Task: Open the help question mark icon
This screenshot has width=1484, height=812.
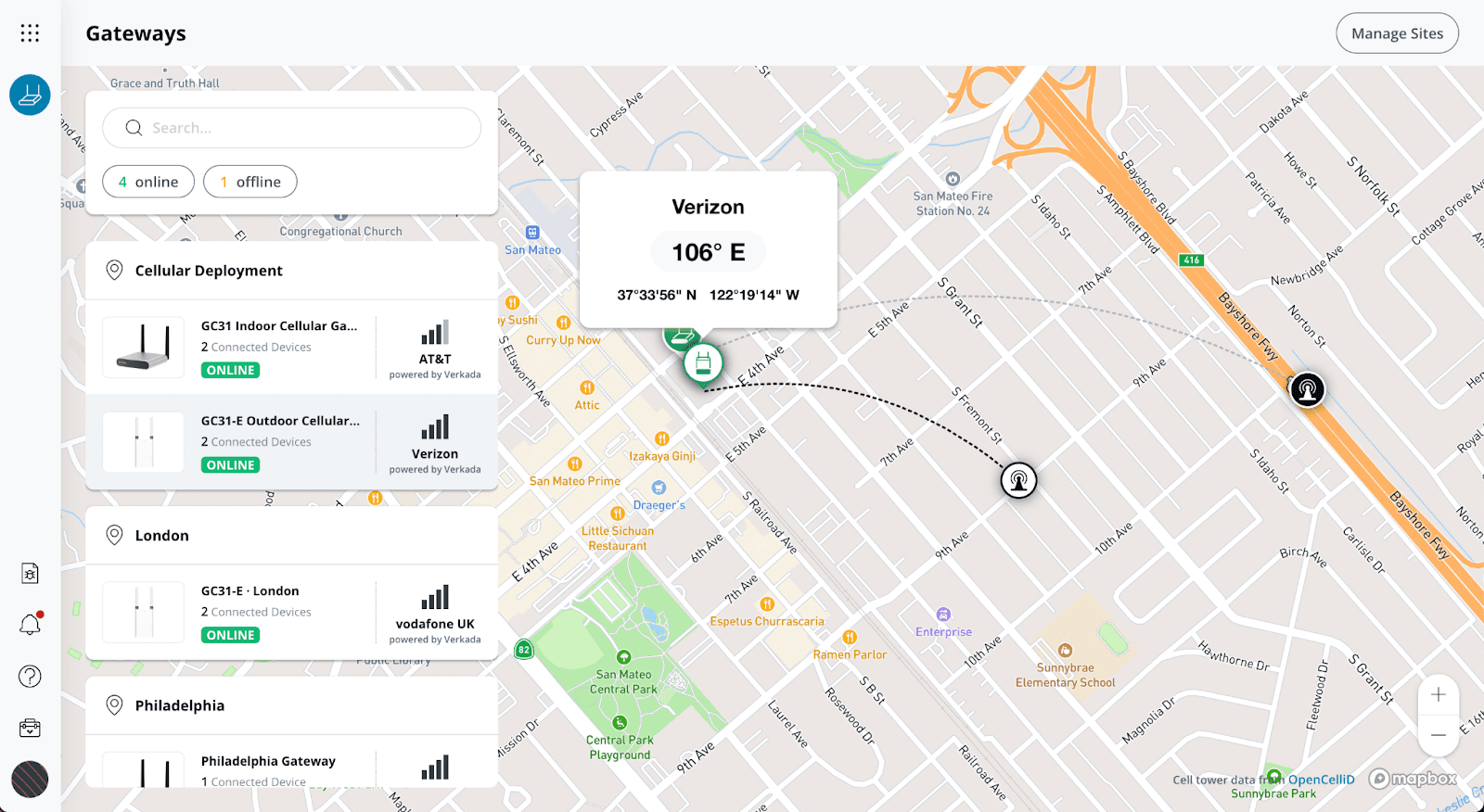Action: tap(30, 677)
